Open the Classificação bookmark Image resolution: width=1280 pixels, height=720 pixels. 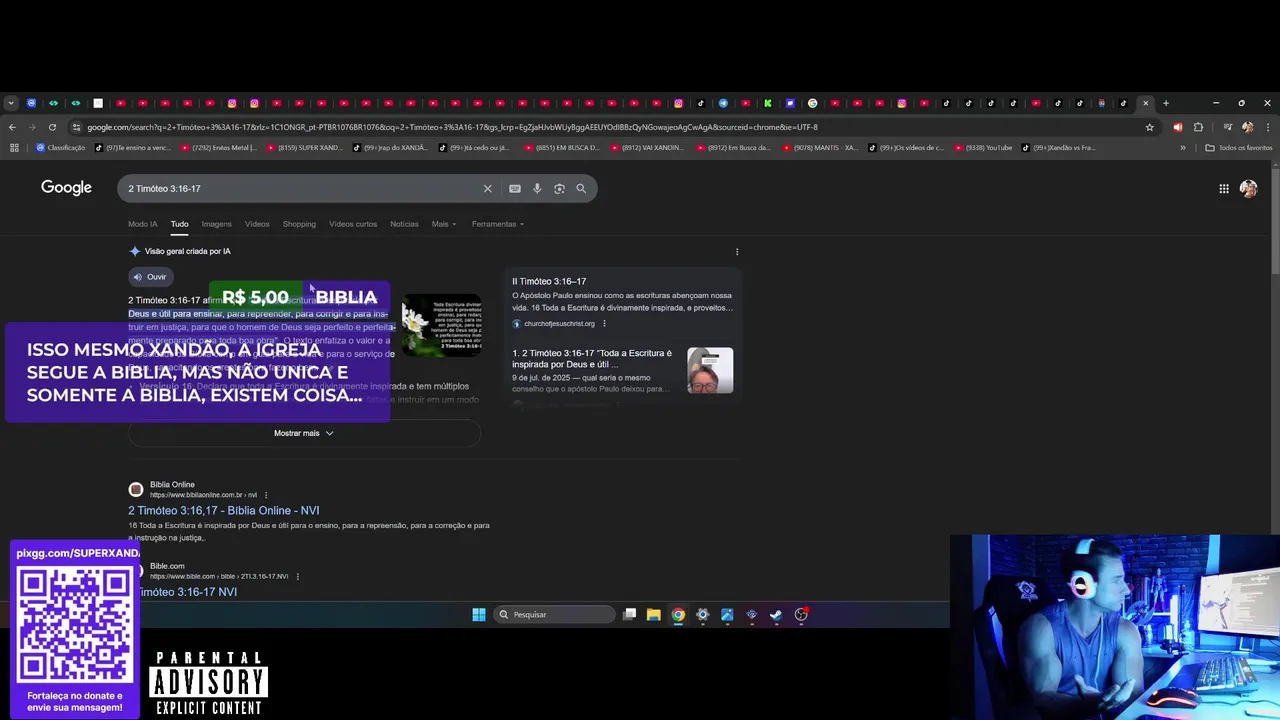pyautogui.click(x=60, y=148)
